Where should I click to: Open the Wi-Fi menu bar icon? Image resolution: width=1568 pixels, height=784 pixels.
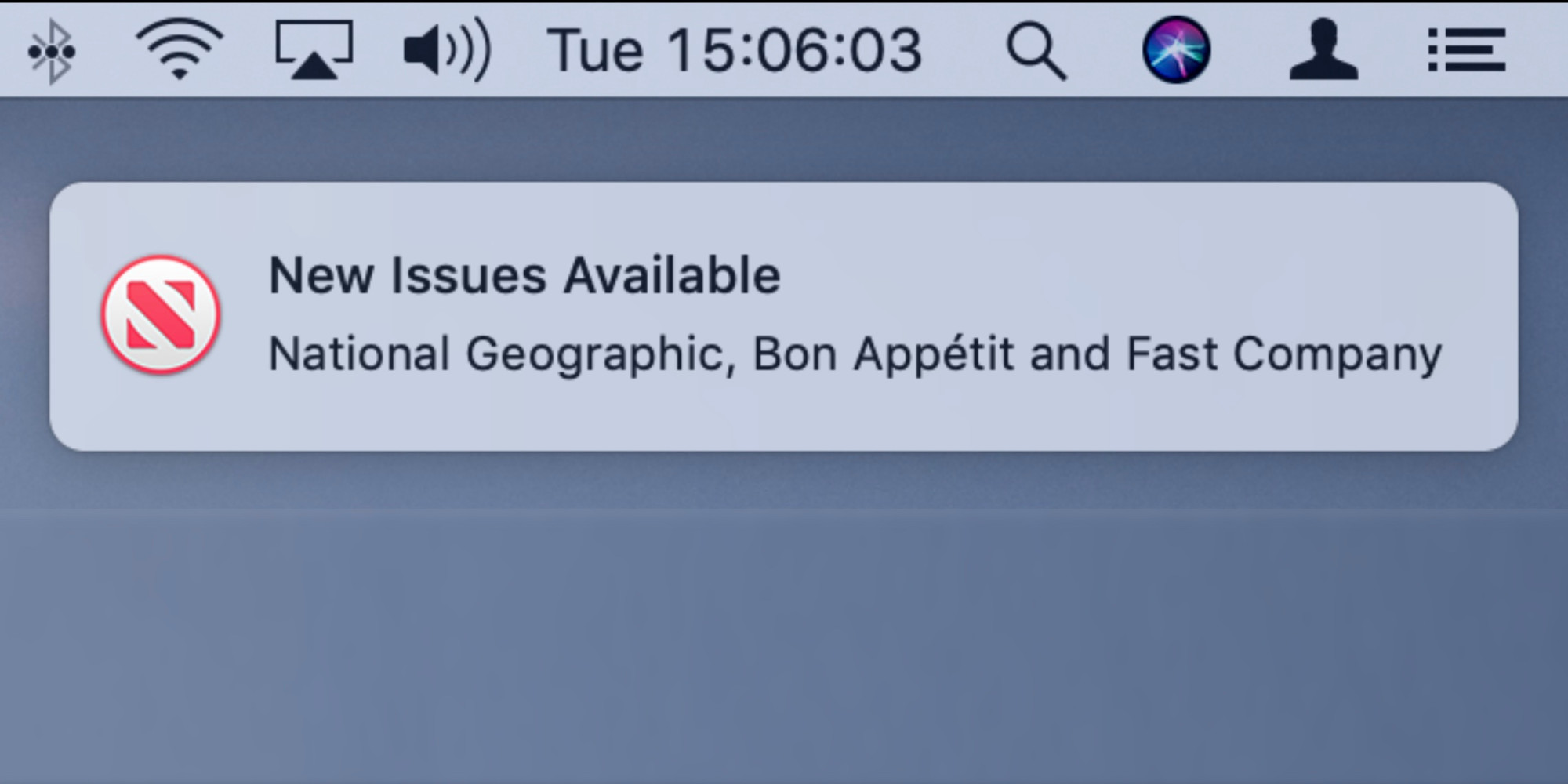180,49
